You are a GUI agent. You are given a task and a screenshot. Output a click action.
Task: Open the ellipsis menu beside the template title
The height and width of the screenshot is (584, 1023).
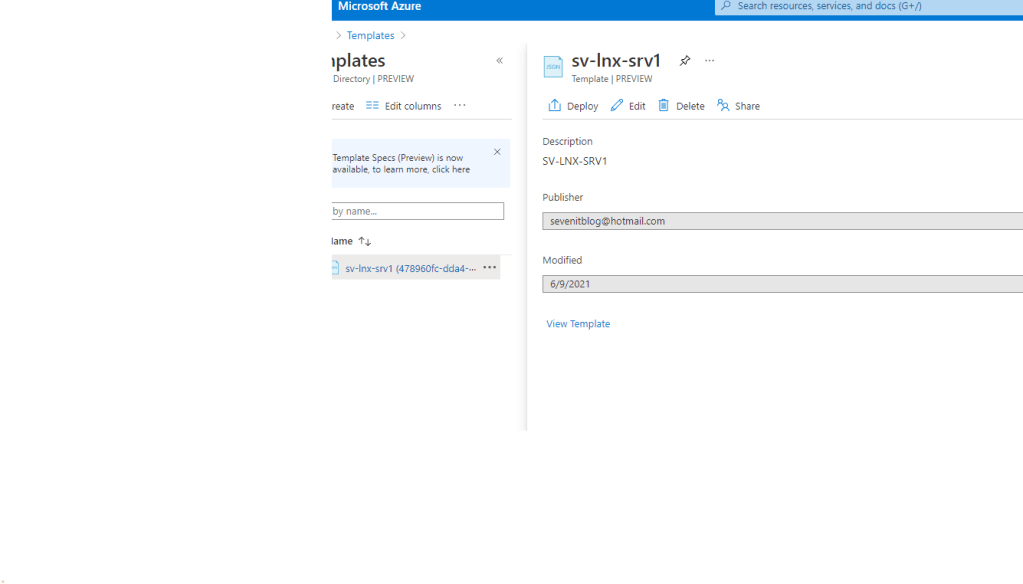pos(710,61)
